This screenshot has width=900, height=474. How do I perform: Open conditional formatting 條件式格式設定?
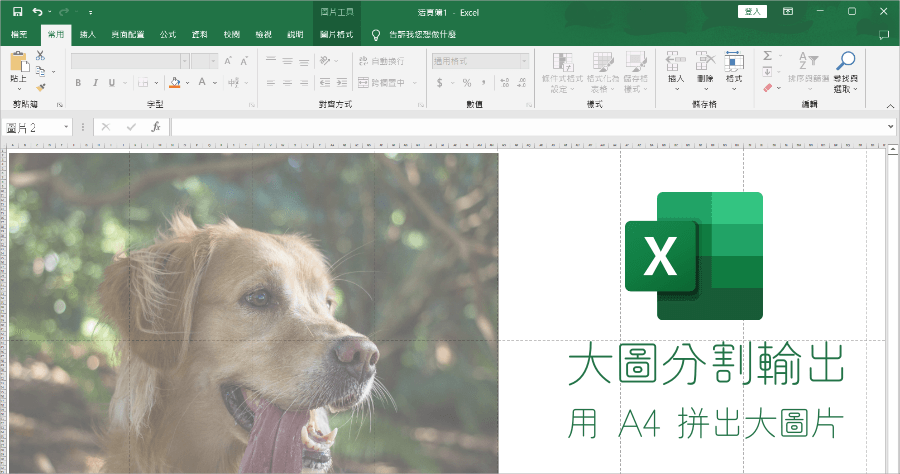tap(562, 72)
